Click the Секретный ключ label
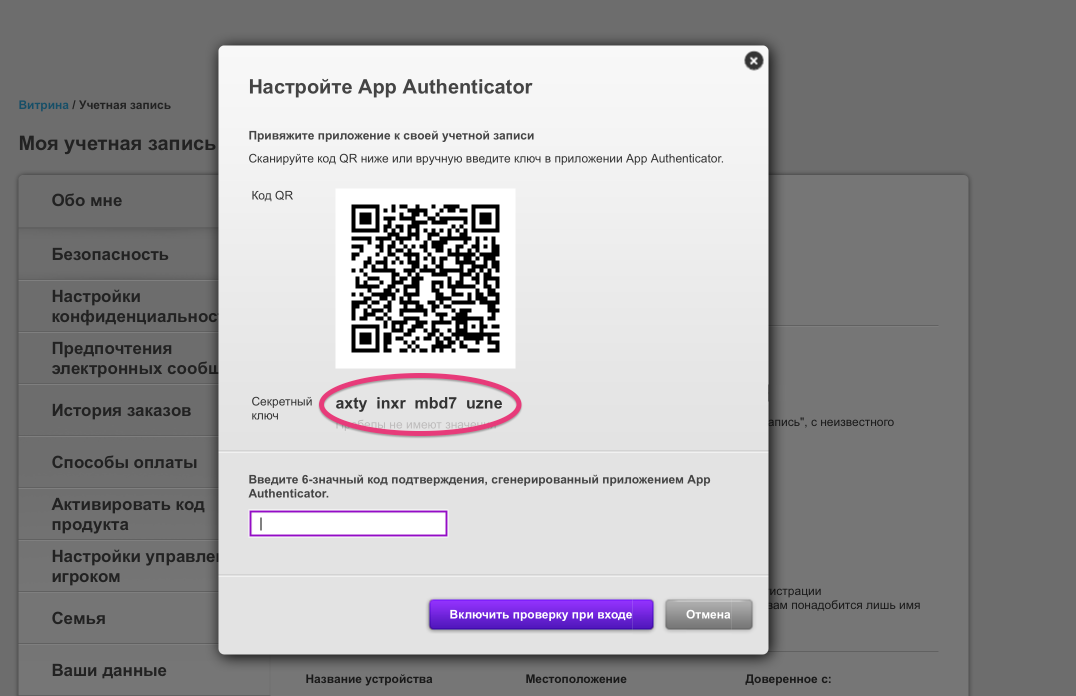 [x=281, y=408]
